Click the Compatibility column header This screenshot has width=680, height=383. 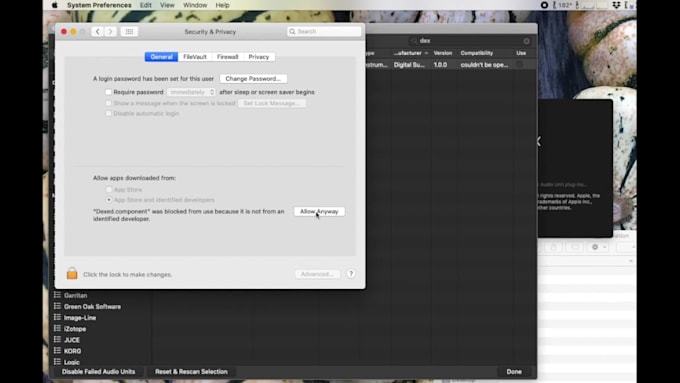[x=477, y=53]
